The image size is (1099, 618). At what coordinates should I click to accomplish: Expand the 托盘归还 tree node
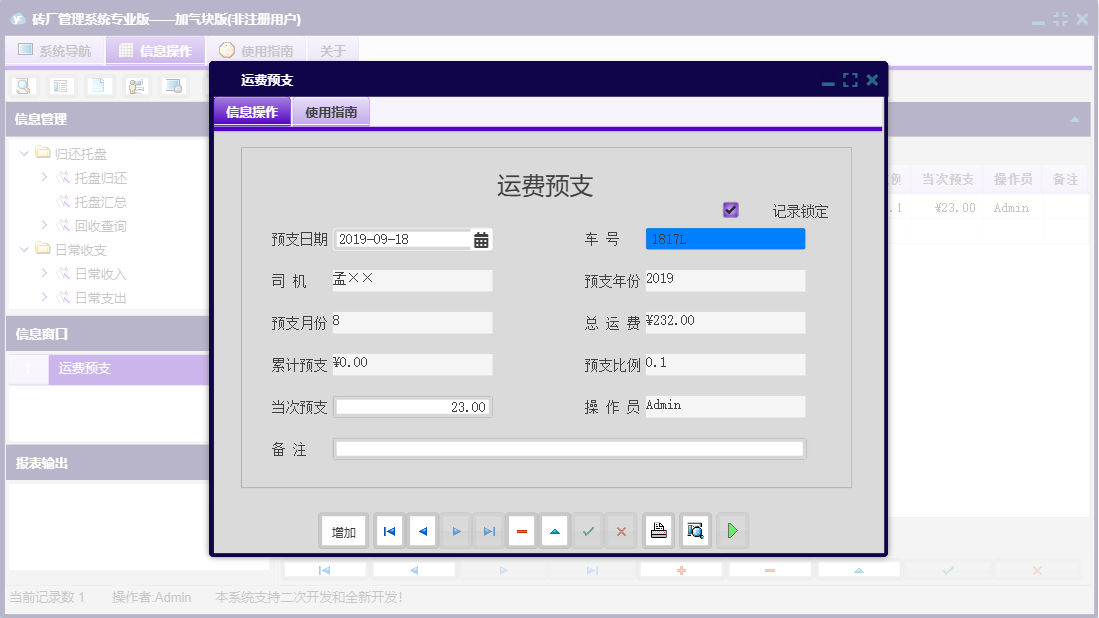tap(42, 177)
